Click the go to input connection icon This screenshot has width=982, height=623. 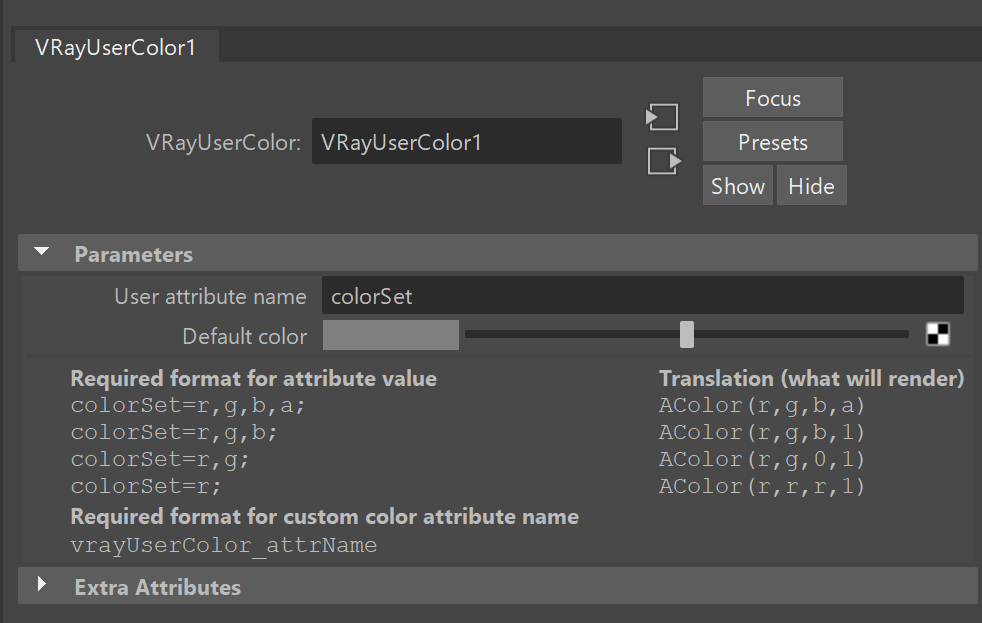tap(662, 117)
